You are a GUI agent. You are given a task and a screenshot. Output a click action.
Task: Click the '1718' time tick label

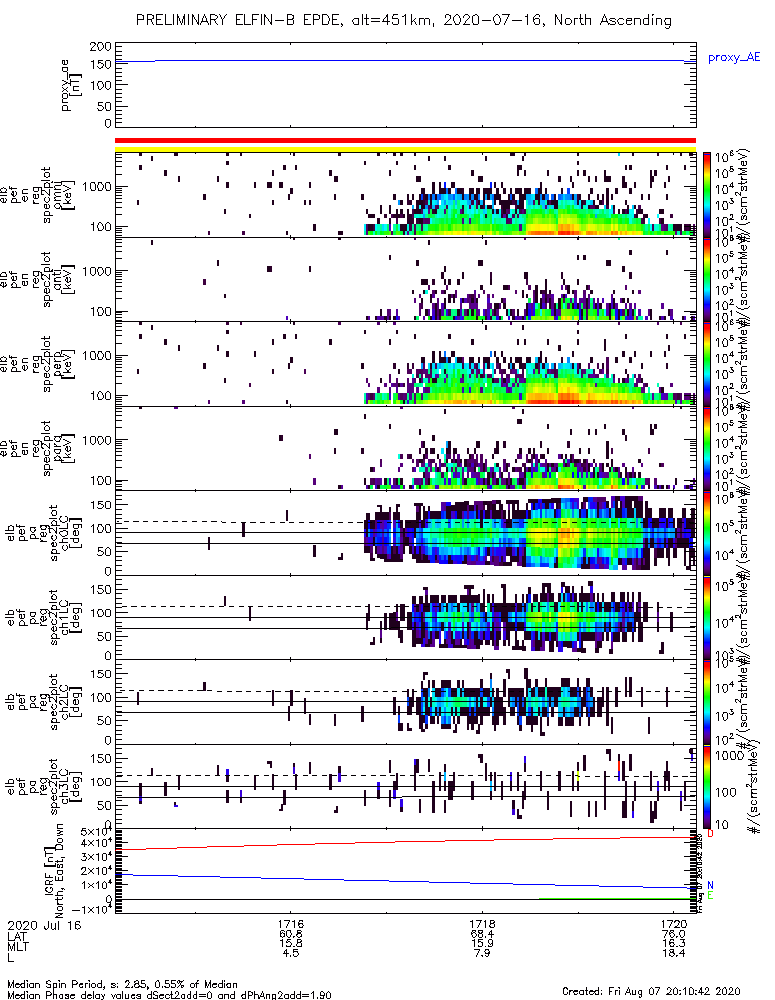tap(482, 924)
